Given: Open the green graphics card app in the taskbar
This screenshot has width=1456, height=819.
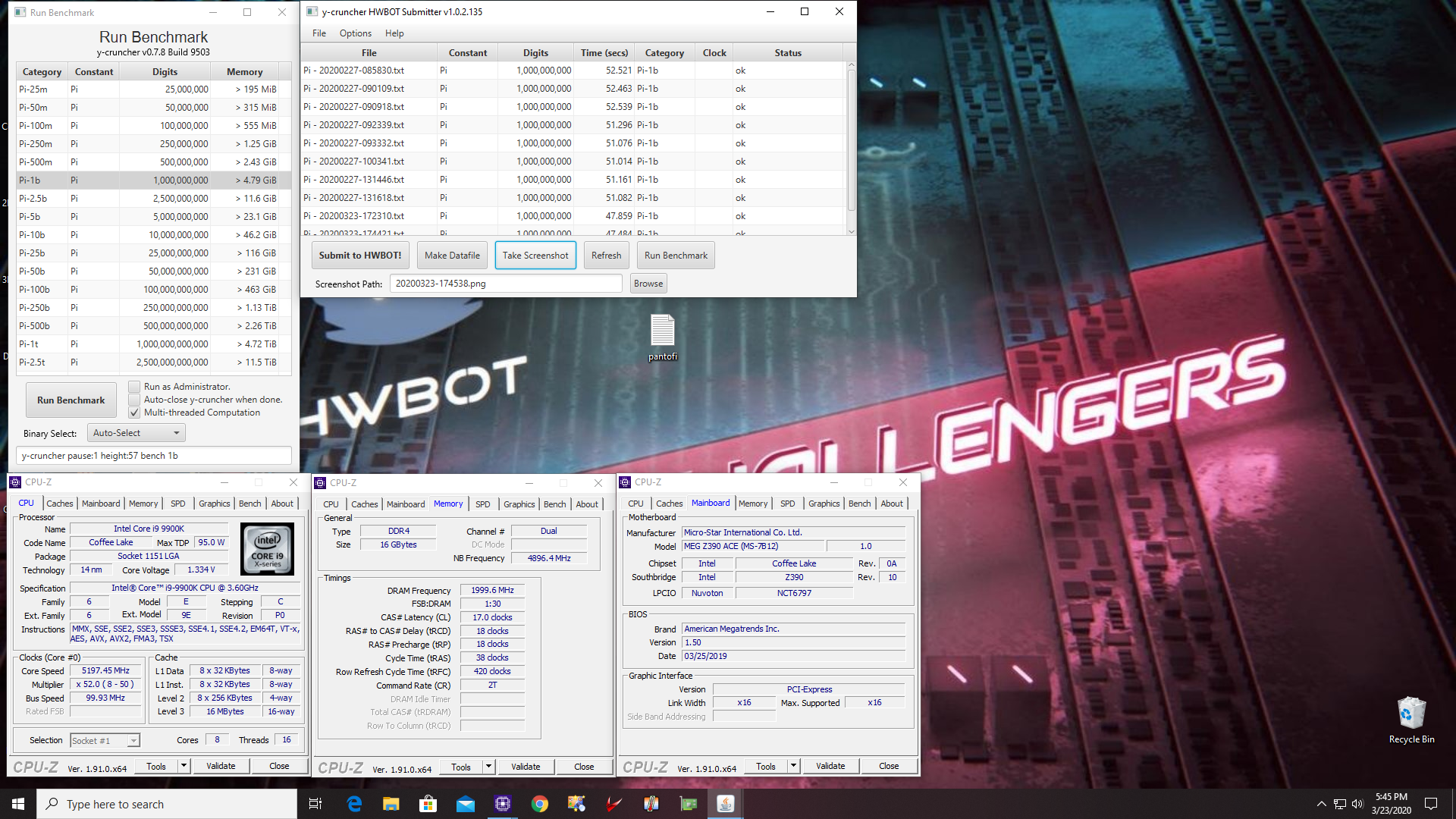Looking at the screenshot, I should (689, 804).
